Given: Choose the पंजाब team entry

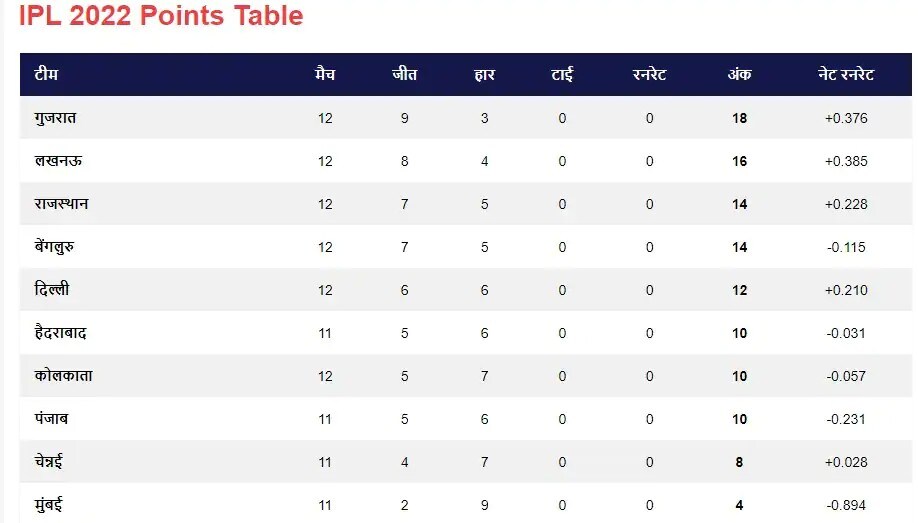Looking at the screenshot, I should (52, 419).
